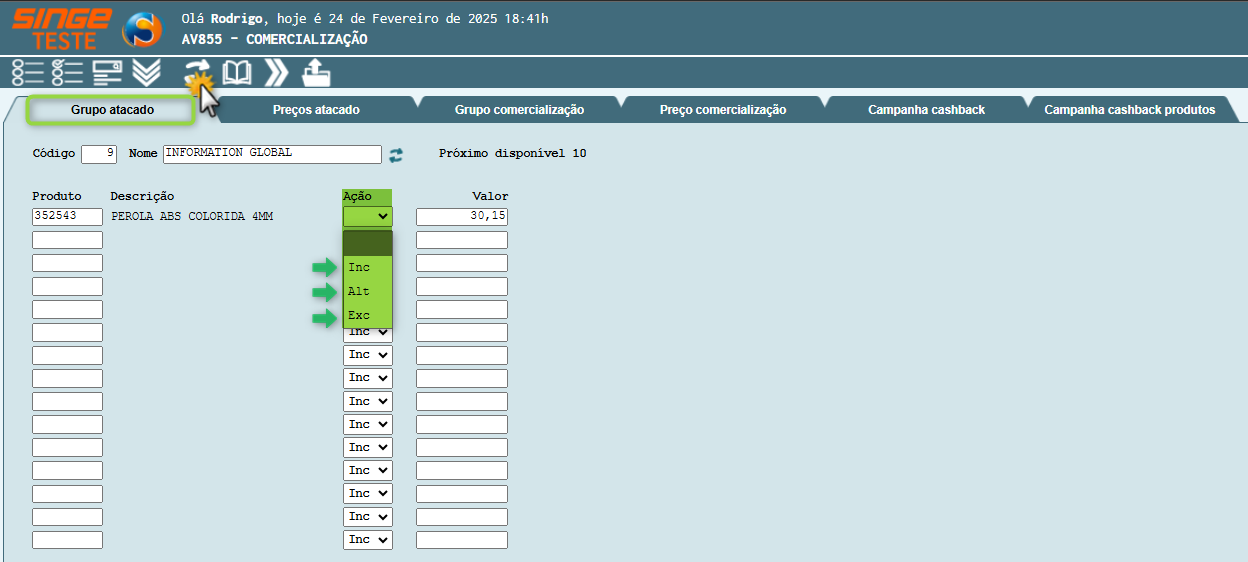The image size is (1248, 562).
Task: Click the round Singe logo icon
Action: coord(141,29)
